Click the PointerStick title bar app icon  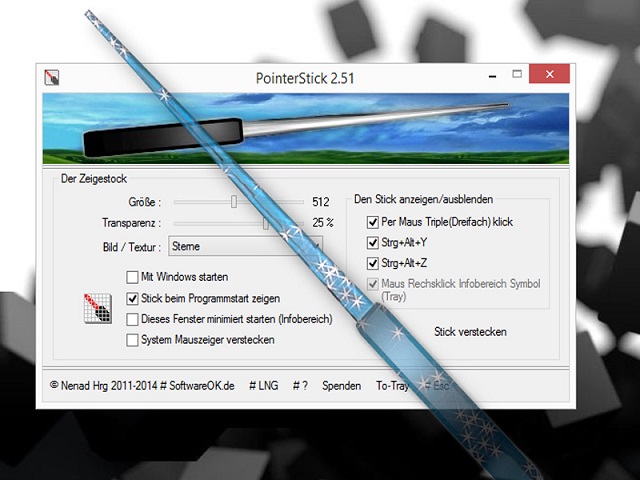pos(52,77)
